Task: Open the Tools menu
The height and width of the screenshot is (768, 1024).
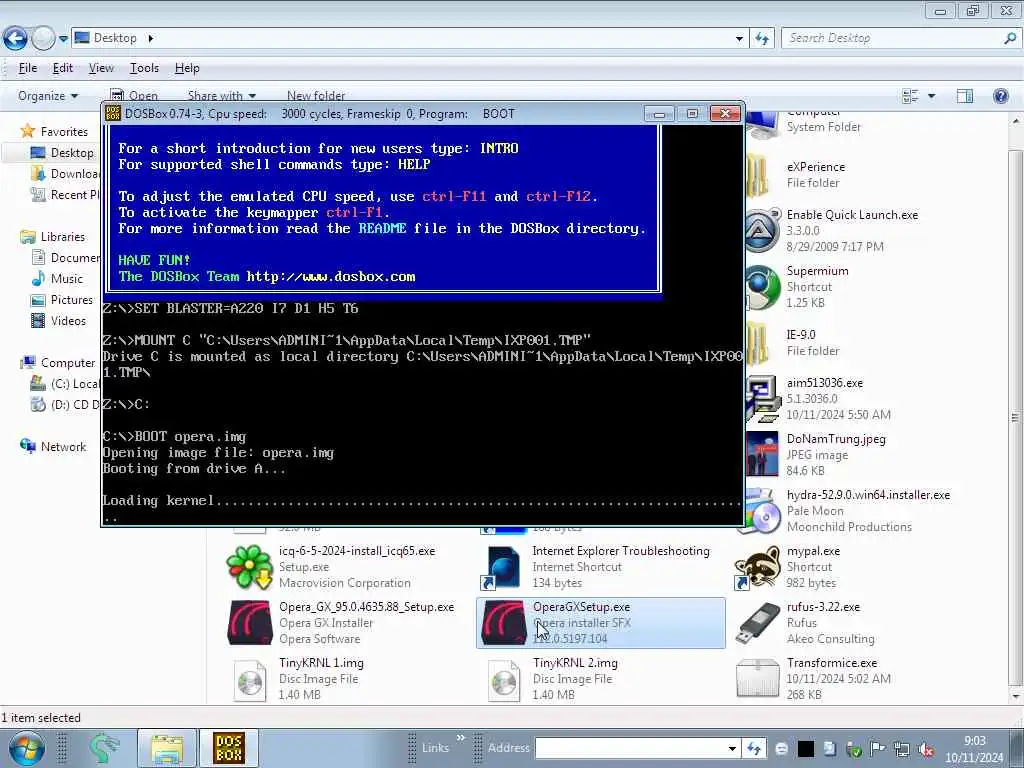Action: [144, 68]
